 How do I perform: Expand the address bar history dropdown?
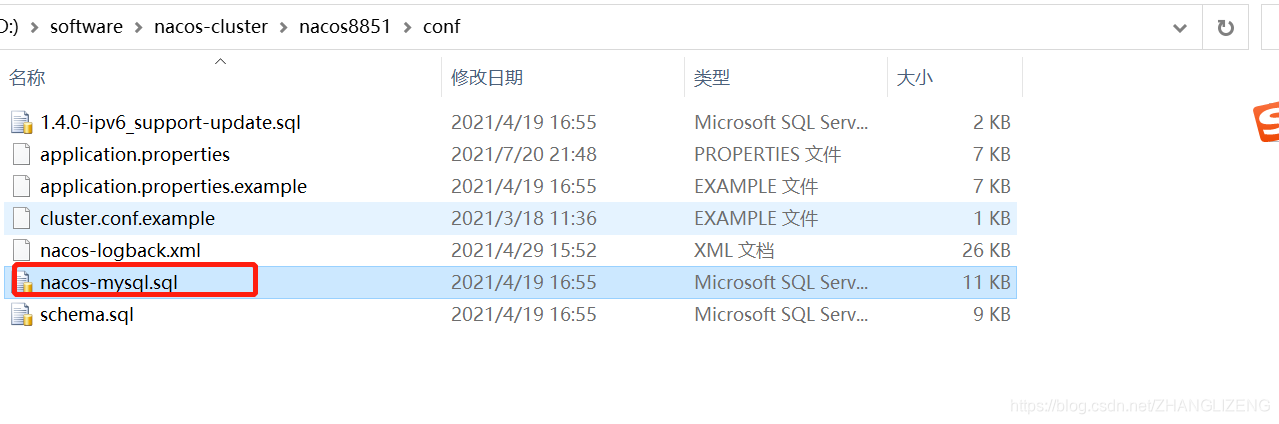(1180, 28)
